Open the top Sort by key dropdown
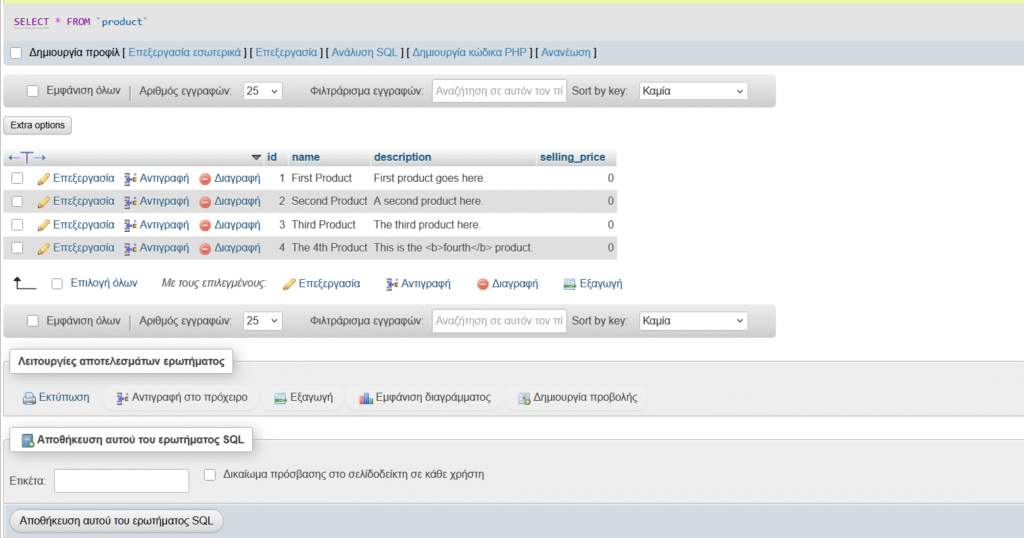This screenshot has height=538, width=1024. click(x=692, y=91)
